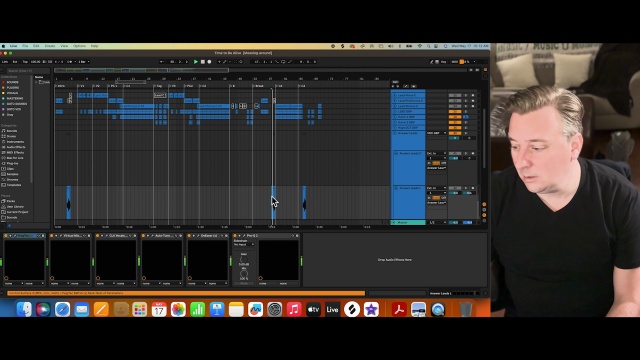
Task: Toggle Auto-Tune device activator
Action: click(x=143, y=236)
